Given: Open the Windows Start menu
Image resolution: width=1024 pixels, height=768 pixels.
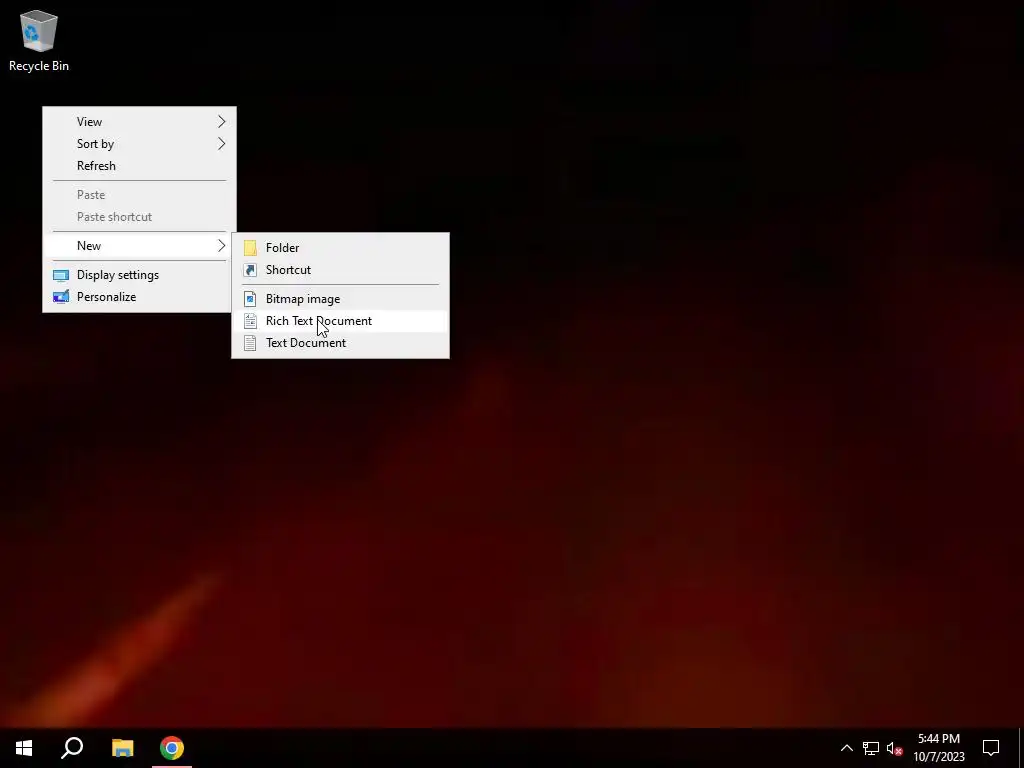Looking at the screenshot, I should pos(24,748).
